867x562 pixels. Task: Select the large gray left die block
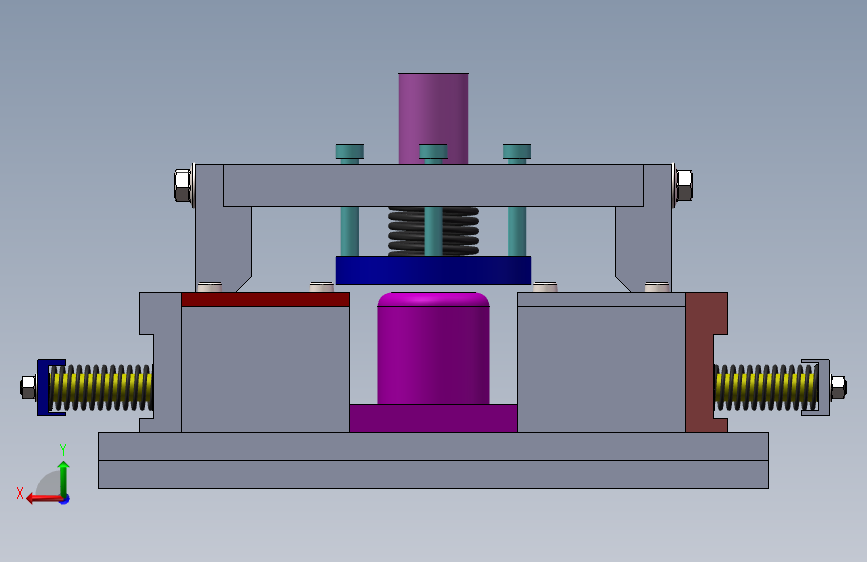click(265, 369)
